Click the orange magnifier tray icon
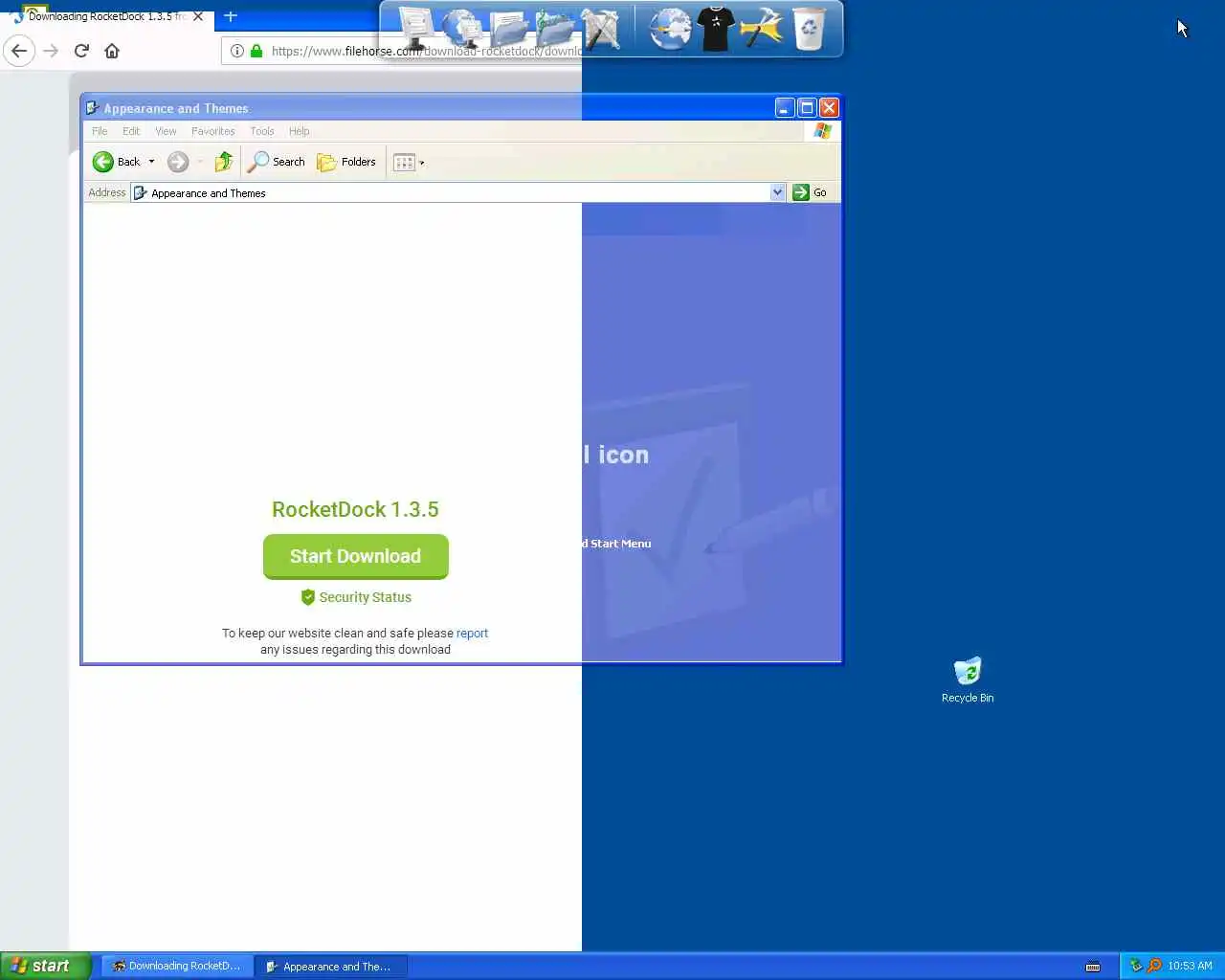Screen dimensions: 1225x980 point(1154,966)
